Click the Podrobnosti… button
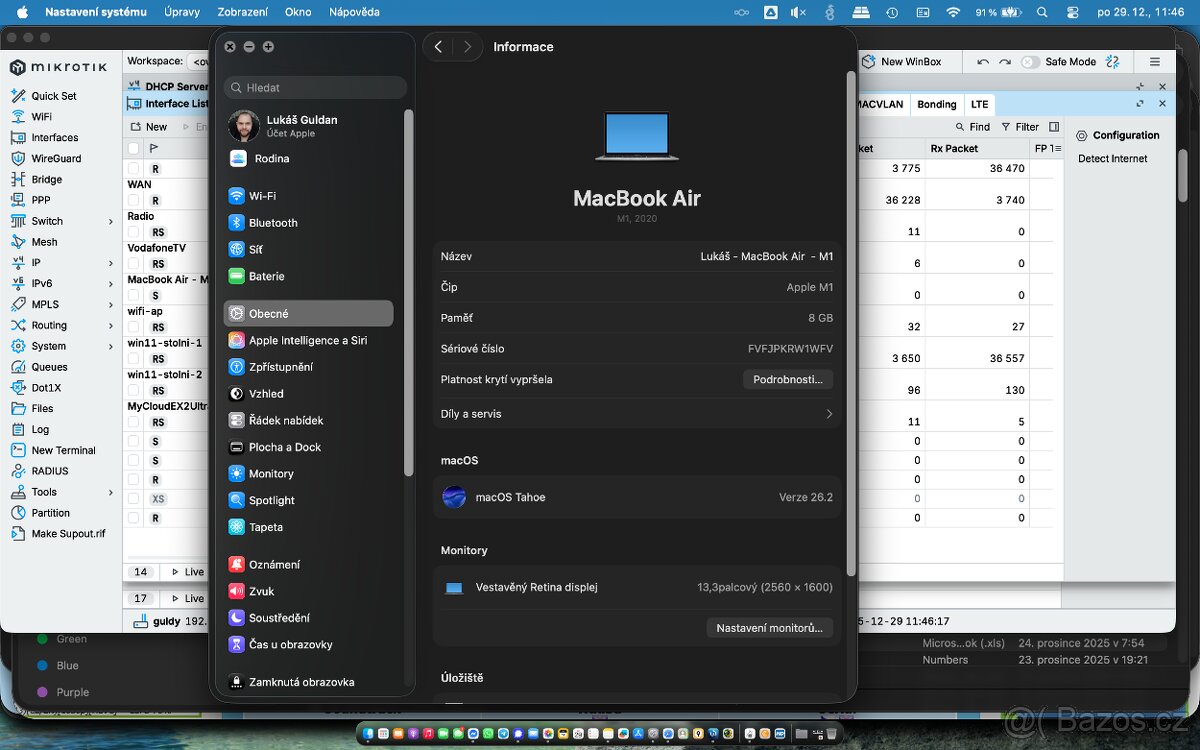This screenshot has width=1200, height=750. pos(787,380)
